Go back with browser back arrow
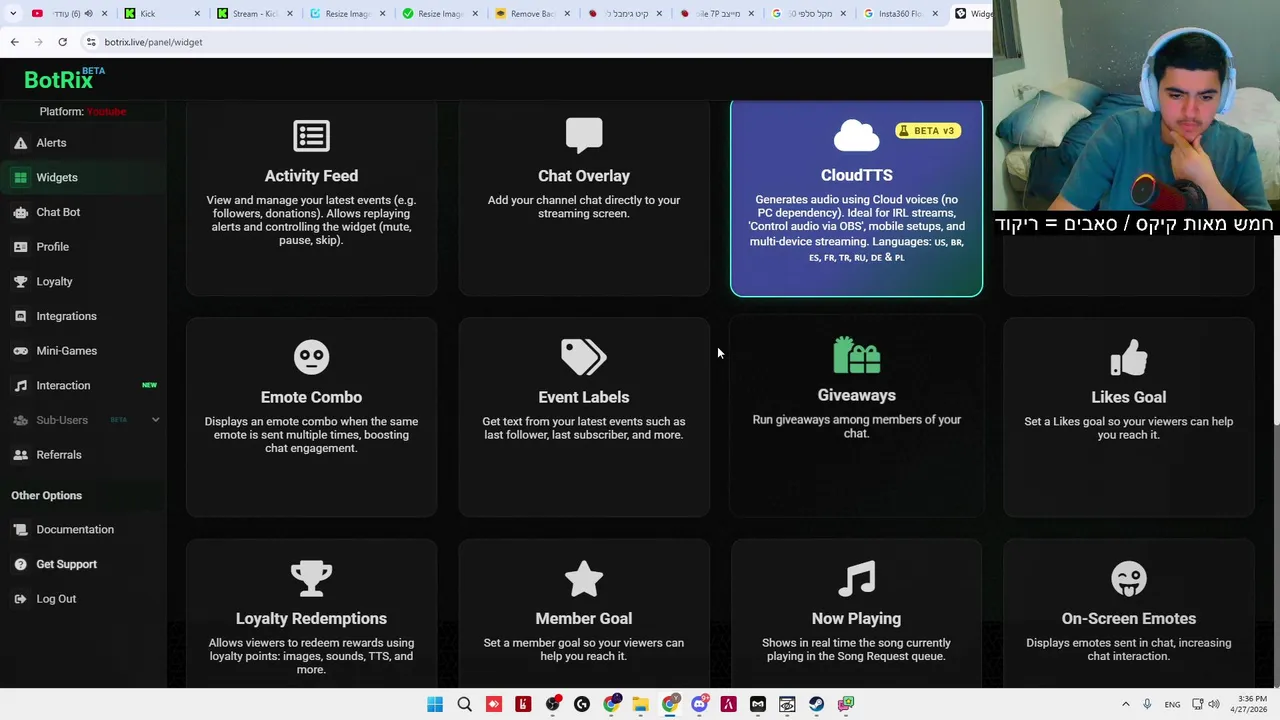1280x720 pixels. click(x=14, y=42)
